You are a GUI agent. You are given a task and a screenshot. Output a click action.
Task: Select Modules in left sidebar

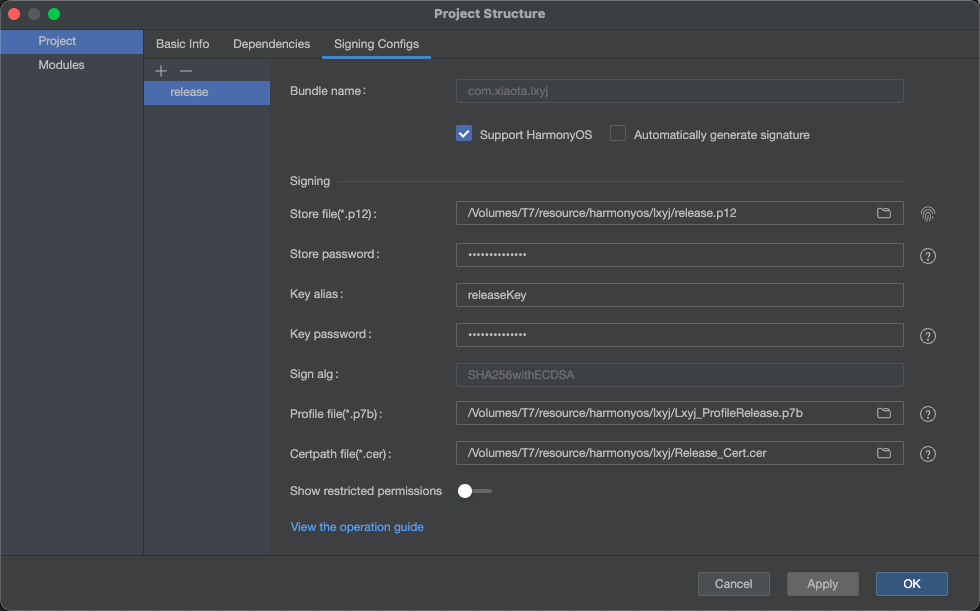(x=61, y=65)
